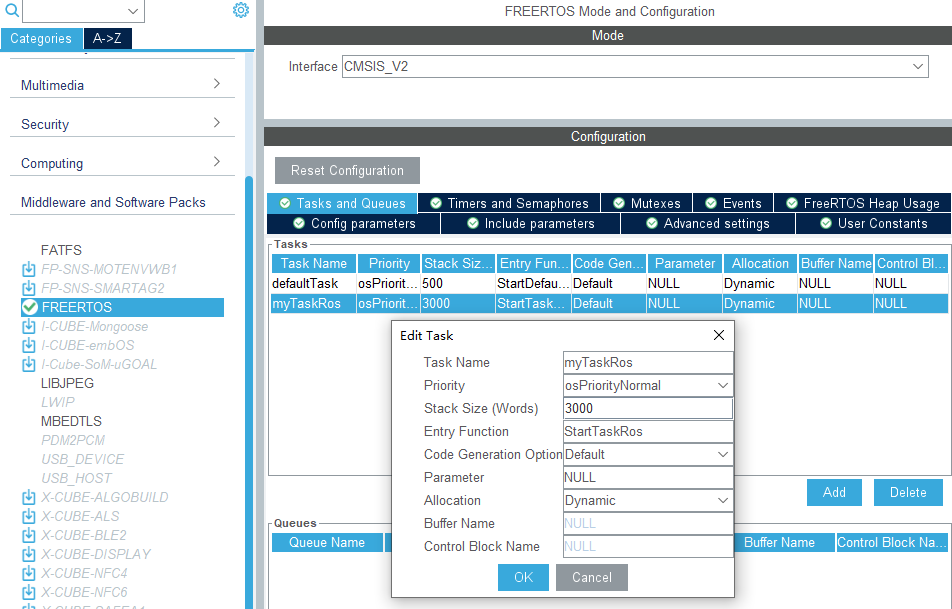Click download icon beside I-CUBE-embOS
The width and height of the screenshot is (952, 609).
[x=29, y=345]
